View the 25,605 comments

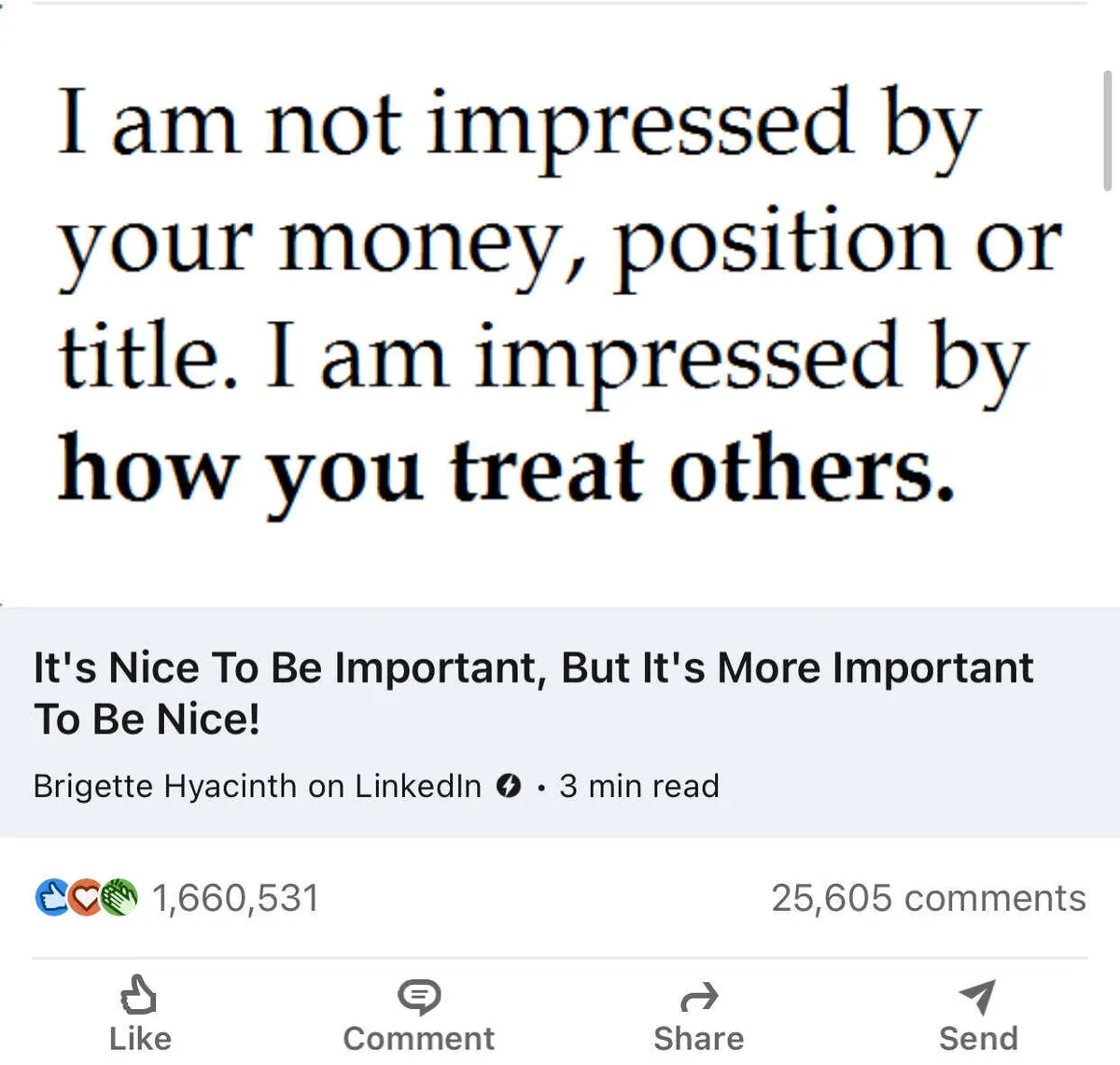pos(928,898)
